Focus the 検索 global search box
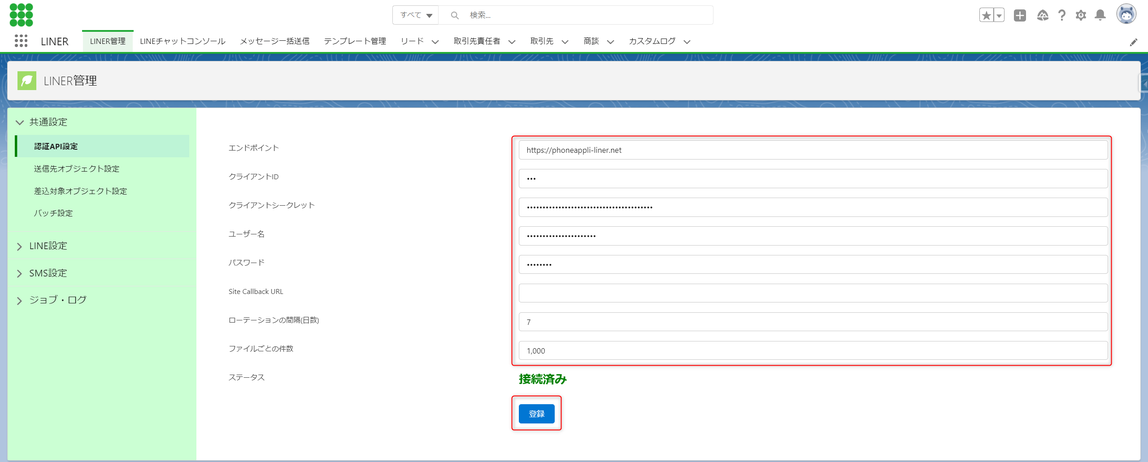The width and height of the screenshot is (1148, 462). (575, 15)
